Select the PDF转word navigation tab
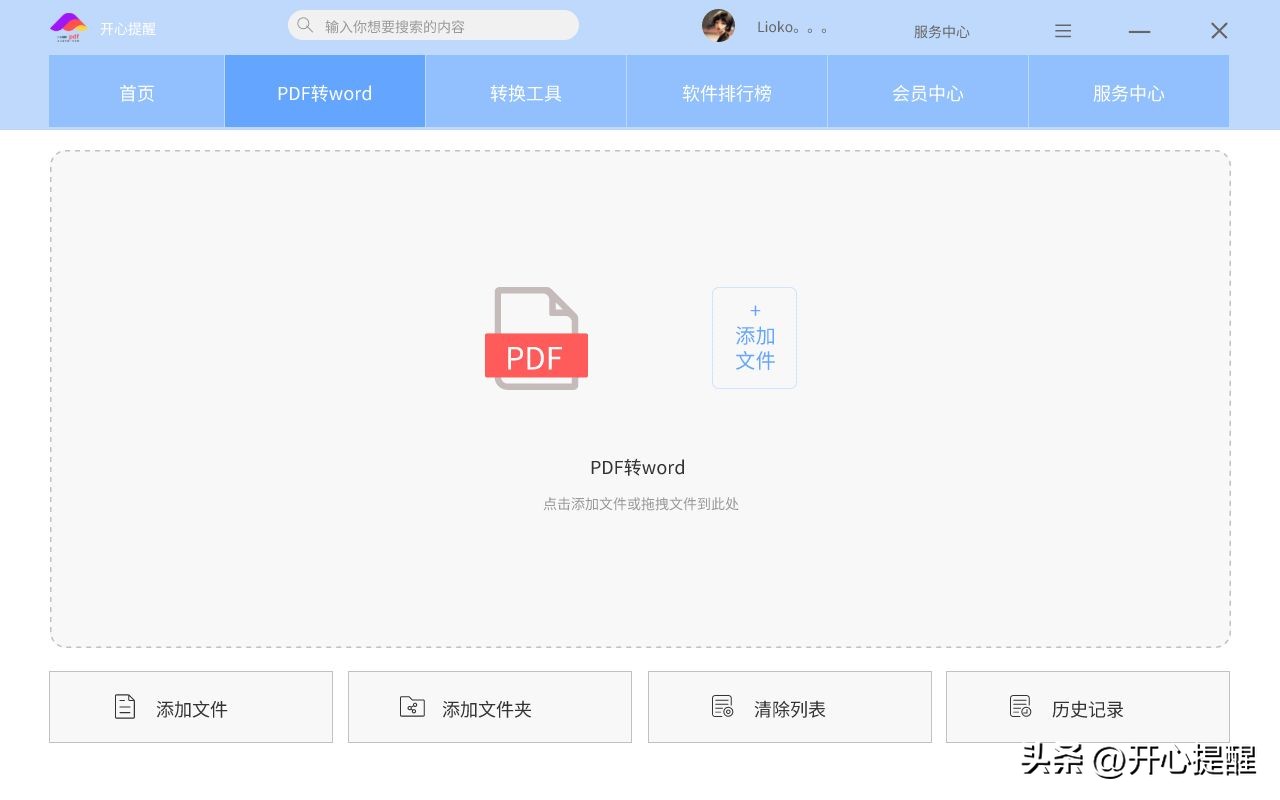Viewport: 1280px width, 800px height. click(x=324, y=92)
